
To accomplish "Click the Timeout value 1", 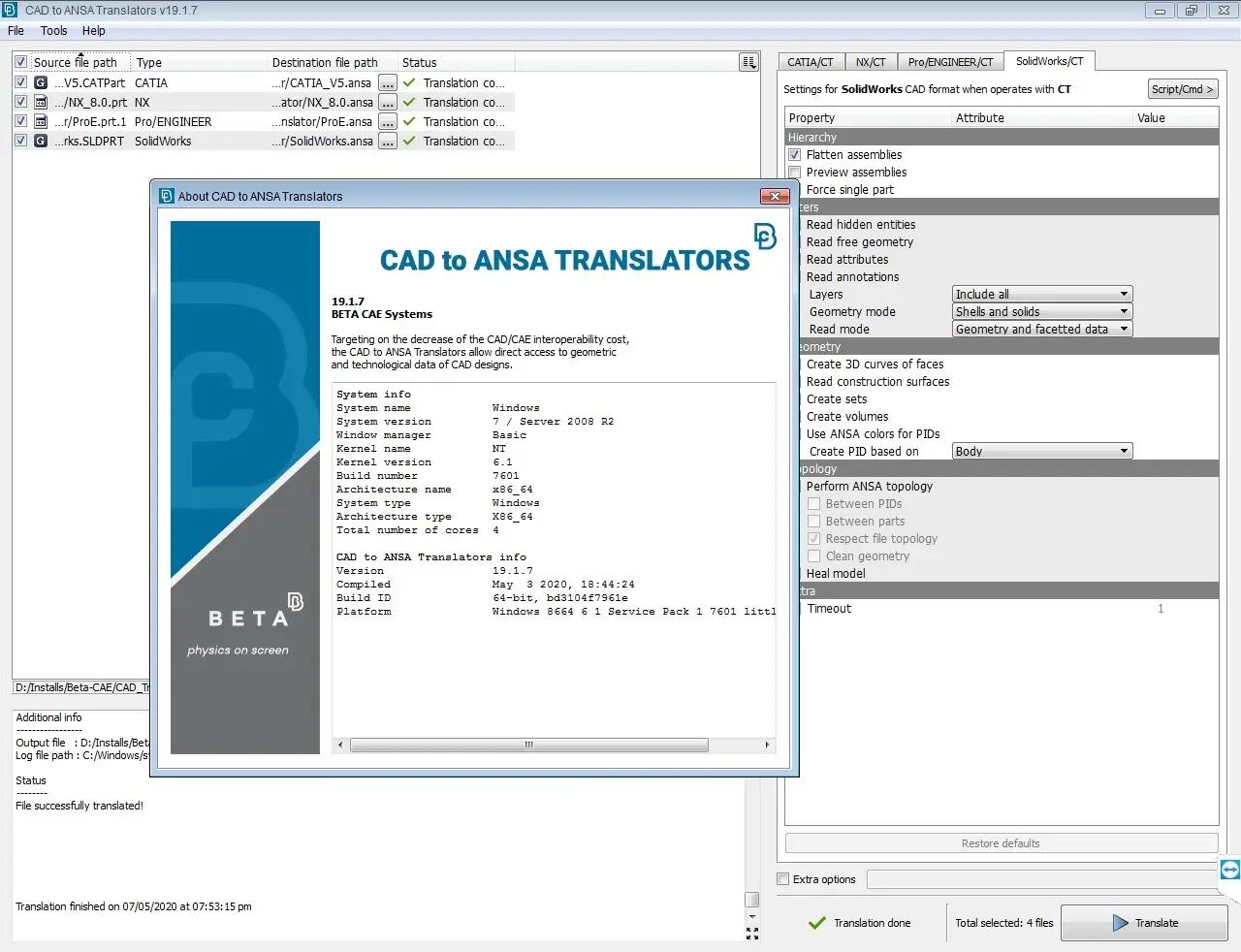I will tap(1161, 609).
